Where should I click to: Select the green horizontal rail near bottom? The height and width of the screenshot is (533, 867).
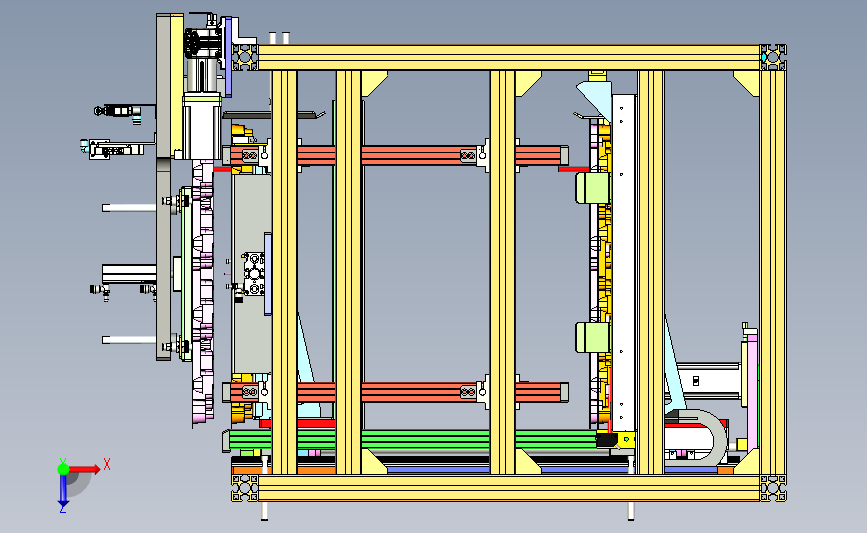point(412,440)
